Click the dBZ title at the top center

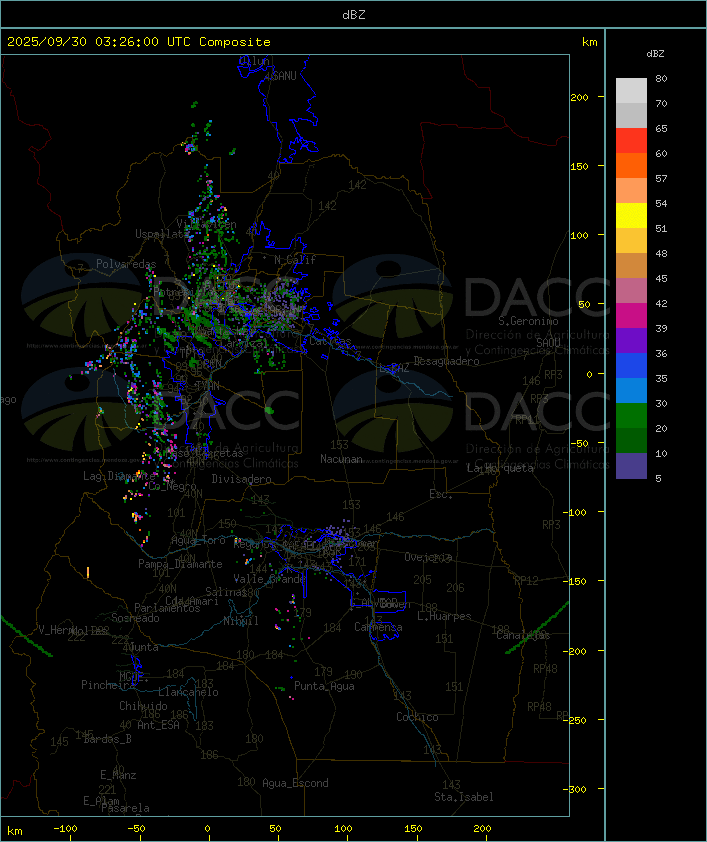(x=354, y=15)
